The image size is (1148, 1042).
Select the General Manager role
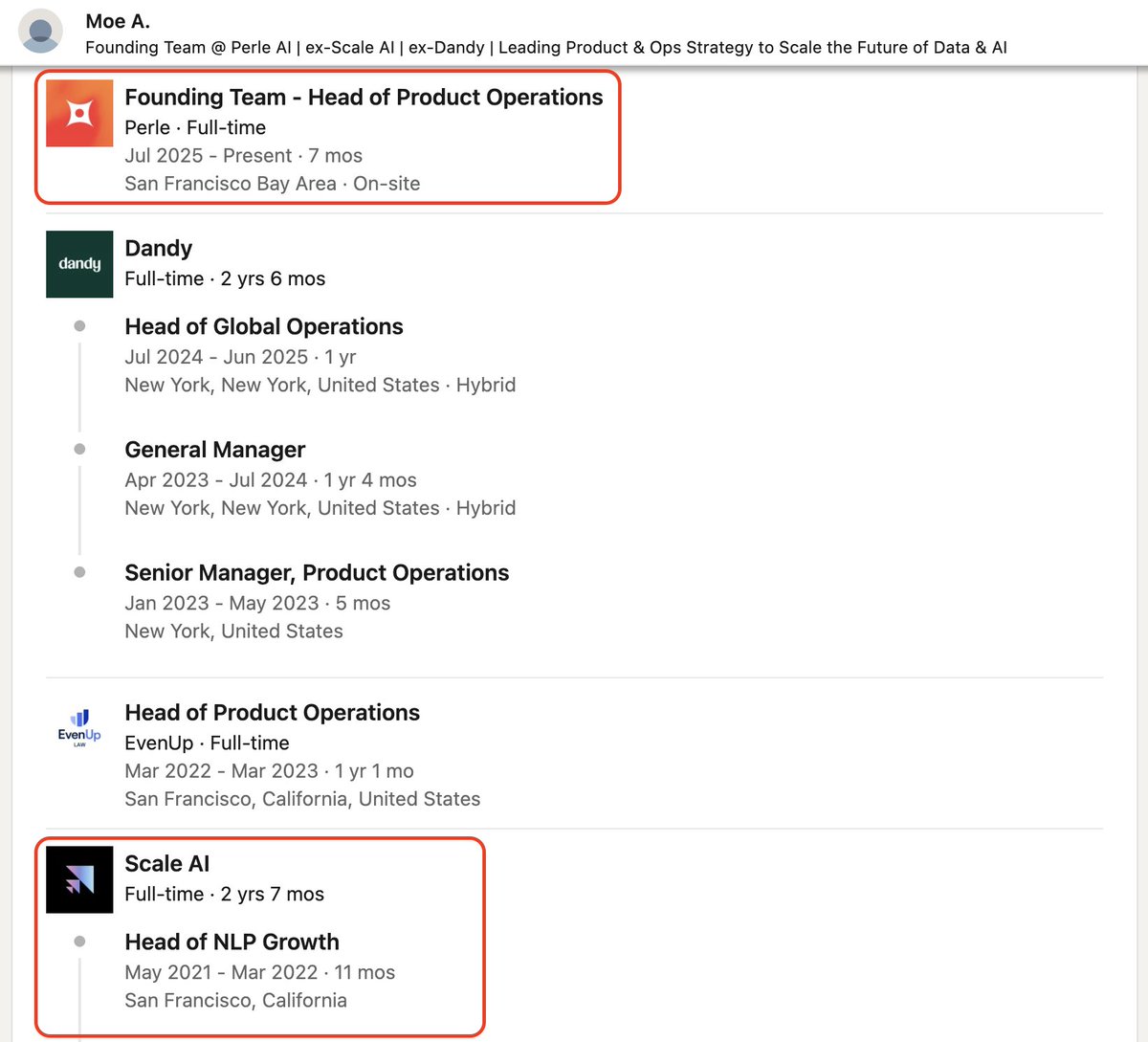215,450
